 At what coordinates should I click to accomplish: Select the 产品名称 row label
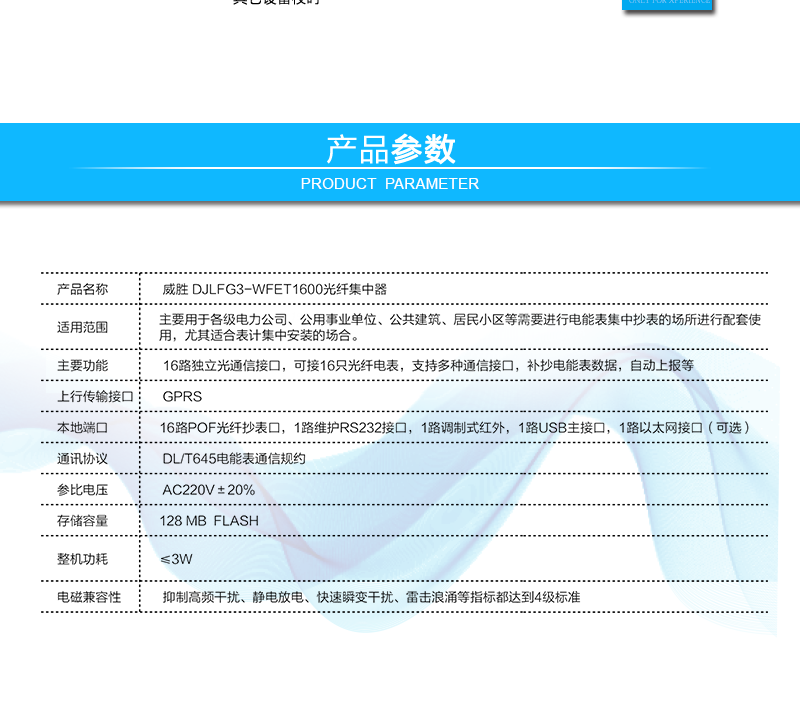[83, 289]
